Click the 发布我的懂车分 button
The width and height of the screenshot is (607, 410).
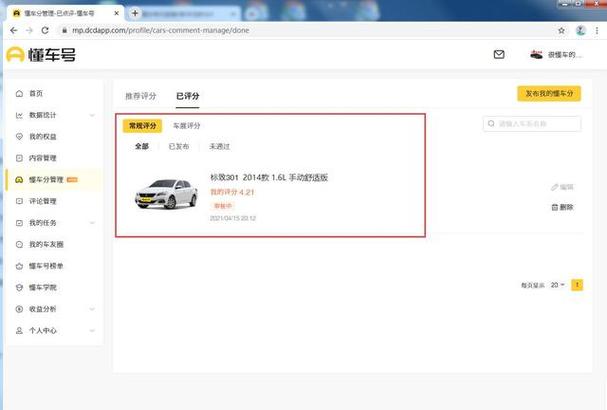point(549,94)
